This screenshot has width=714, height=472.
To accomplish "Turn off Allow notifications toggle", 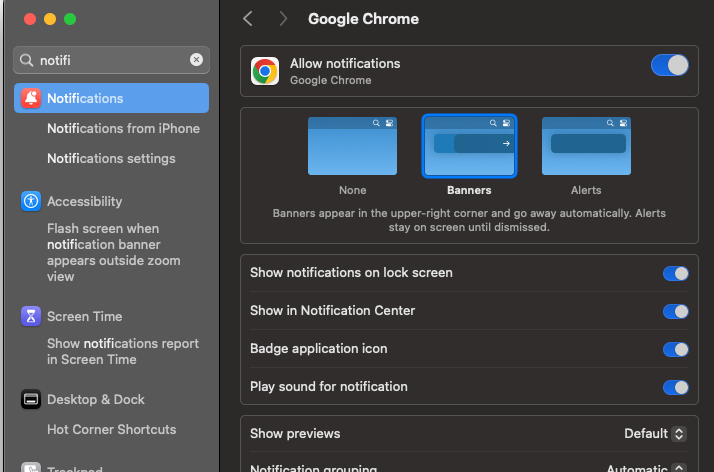I will pyautogui.click(x=669, y=65).
